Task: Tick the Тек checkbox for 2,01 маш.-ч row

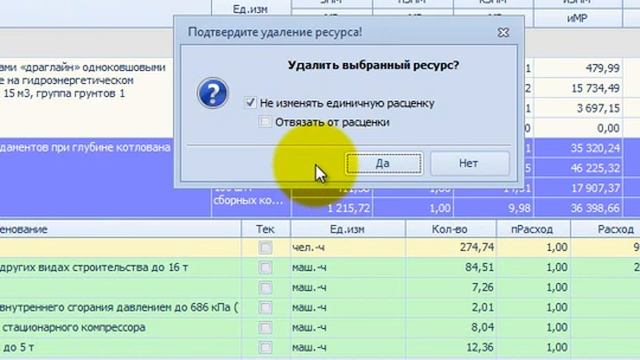Action: tap(265, 307)
